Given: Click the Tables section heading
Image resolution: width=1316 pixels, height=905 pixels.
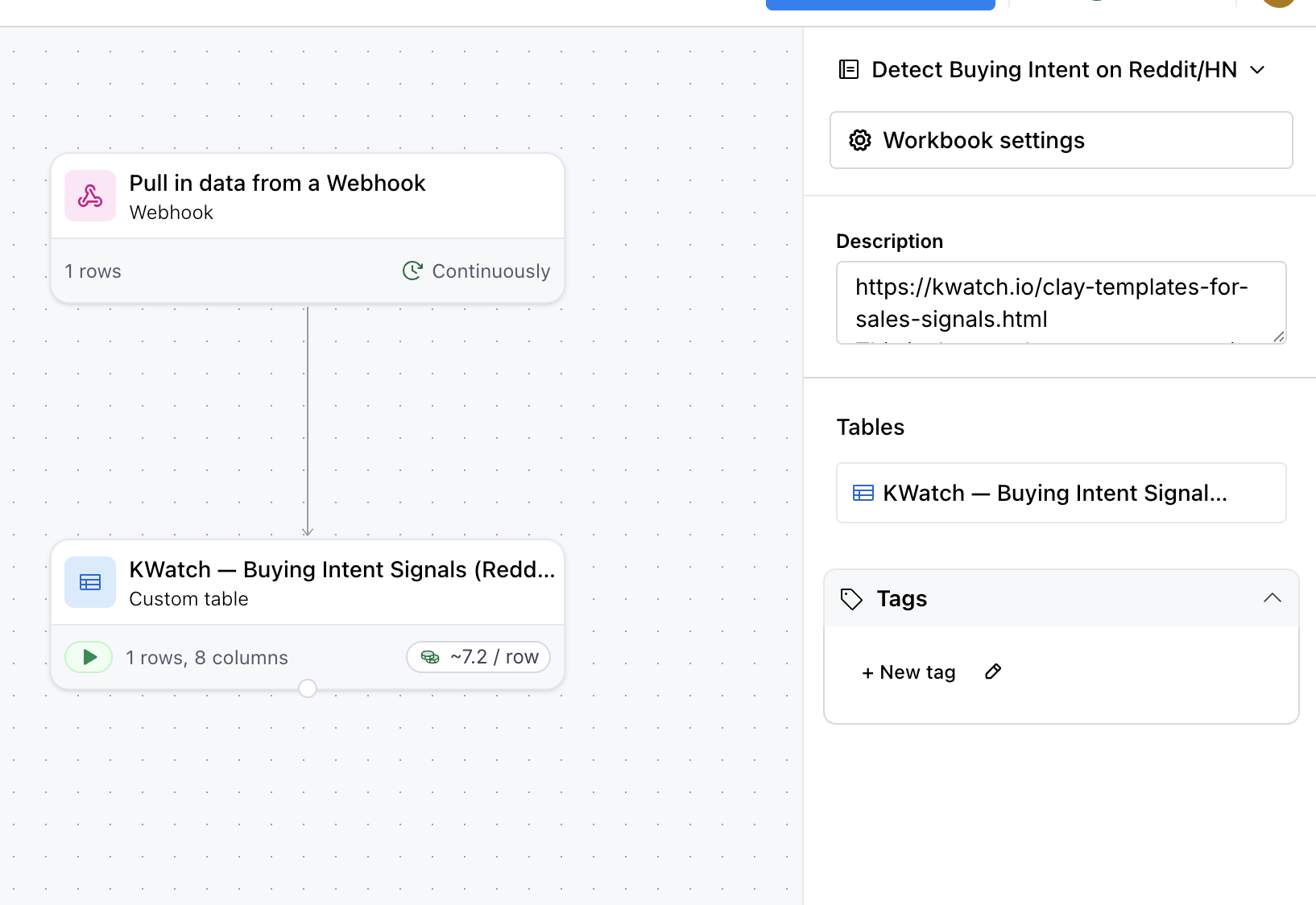Looking at the screenshot, I should click(871, 427).
